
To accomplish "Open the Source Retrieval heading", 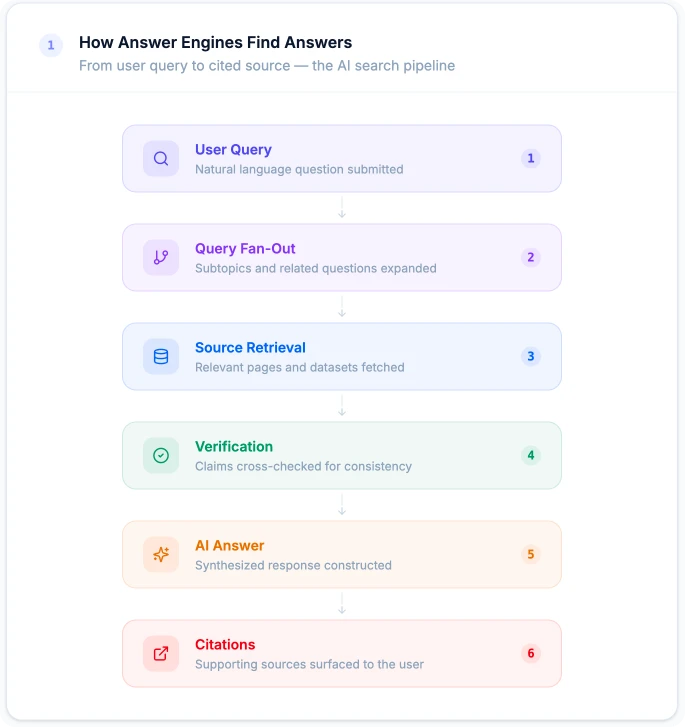I will click(x=250, y=348).
